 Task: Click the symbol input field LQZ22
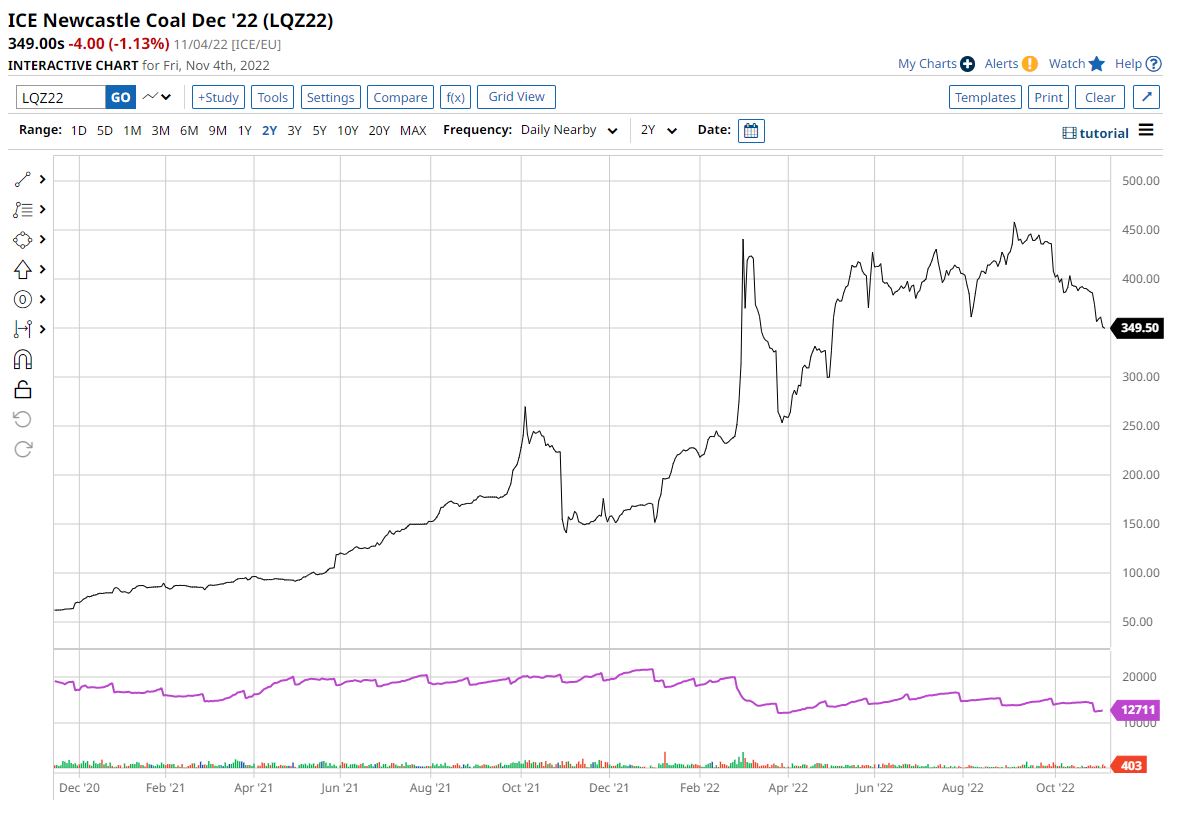pos(61,97)
